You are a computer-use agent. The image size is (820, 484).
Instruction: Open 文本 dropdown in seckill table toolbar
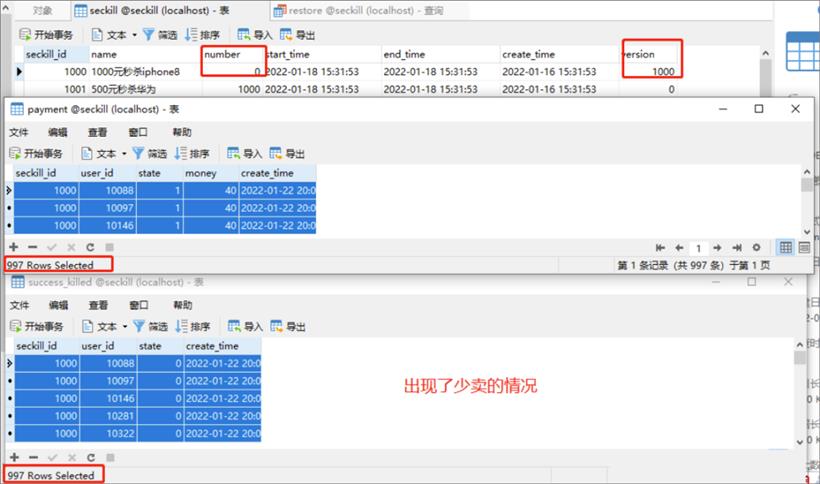[114, 35]
